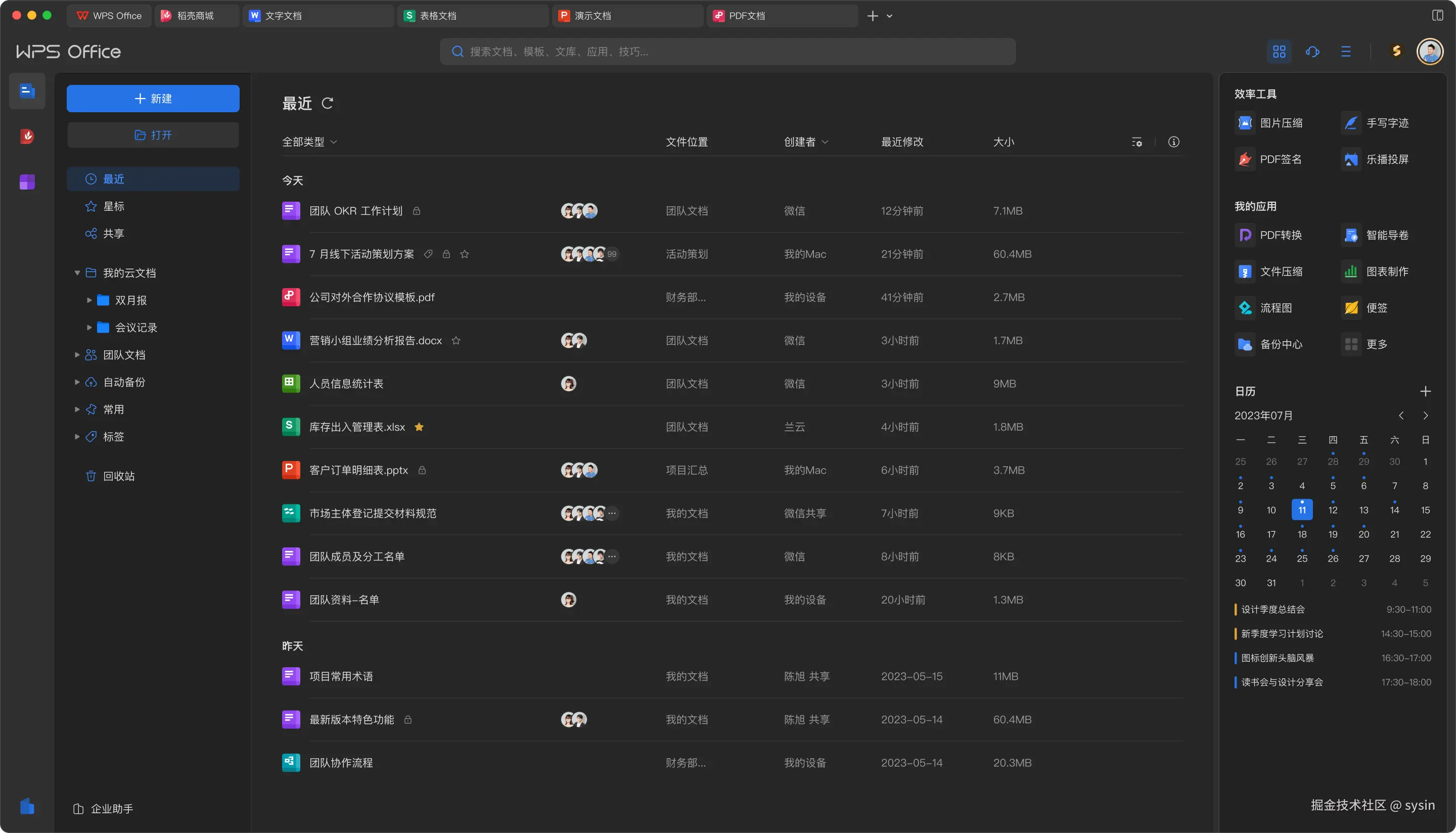The height and width of the screenshot is (833, 1456).
Task: Go to next month in calendar
Action: (1425, 416)
